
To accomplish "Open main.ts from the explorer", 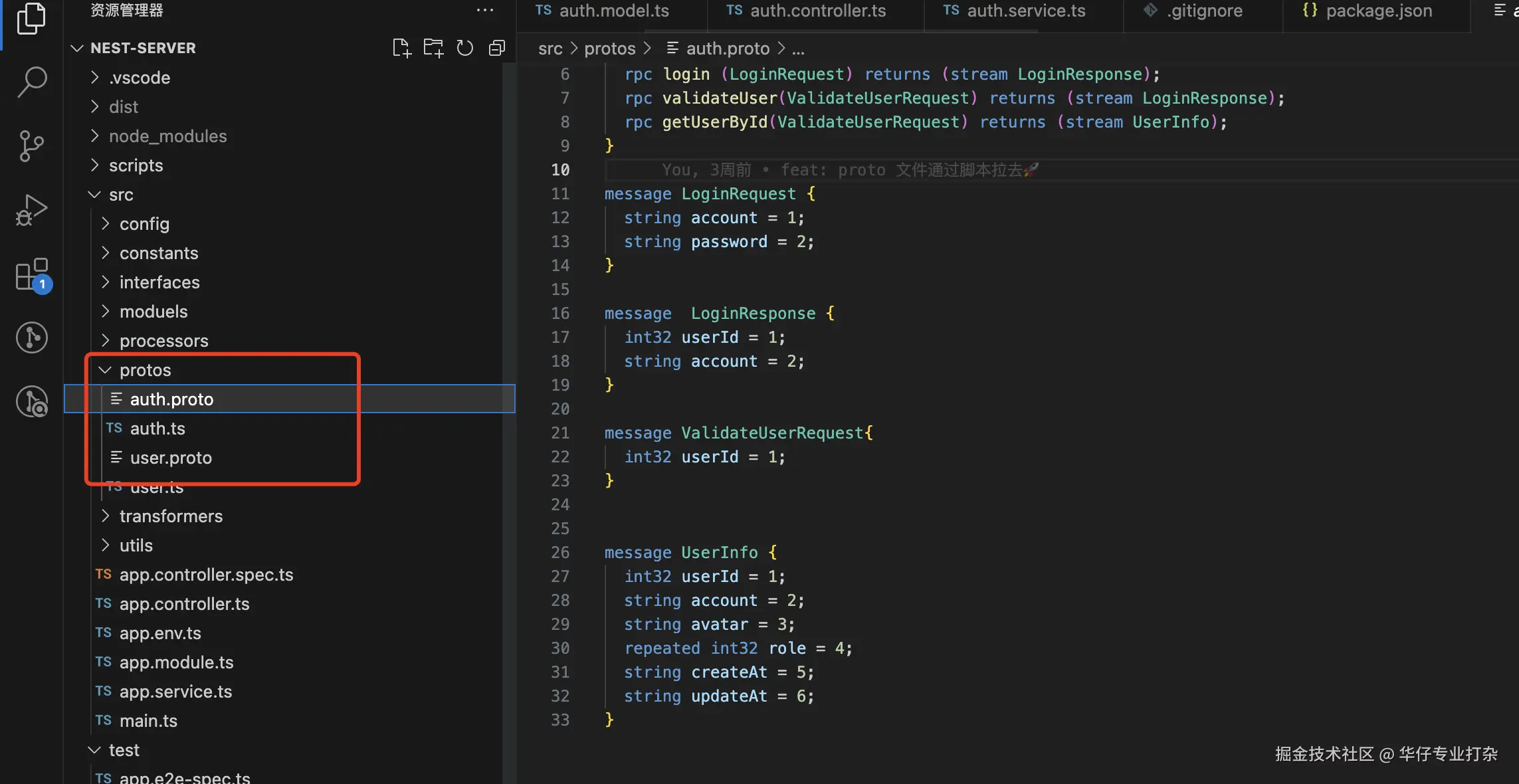I will coord(148,721).
